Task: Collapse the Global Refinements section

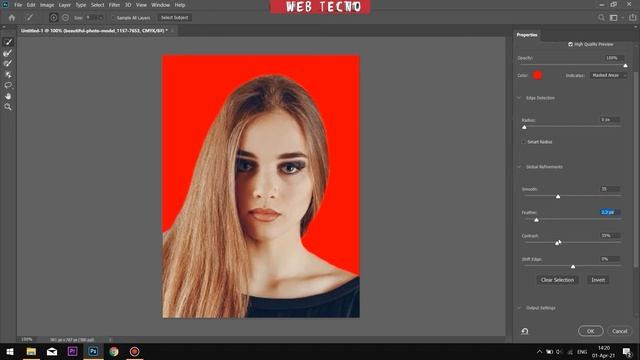Action: (x=519, y=167)
